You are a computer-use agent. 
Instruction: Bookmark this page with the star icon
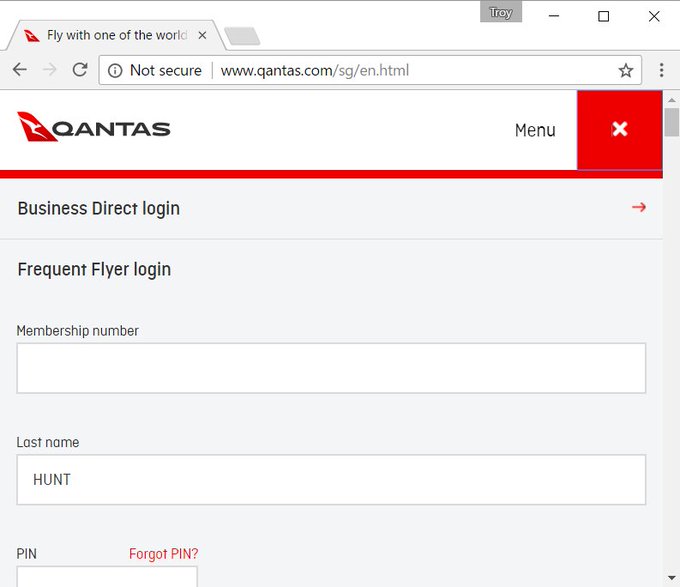[x=625, y=70]
